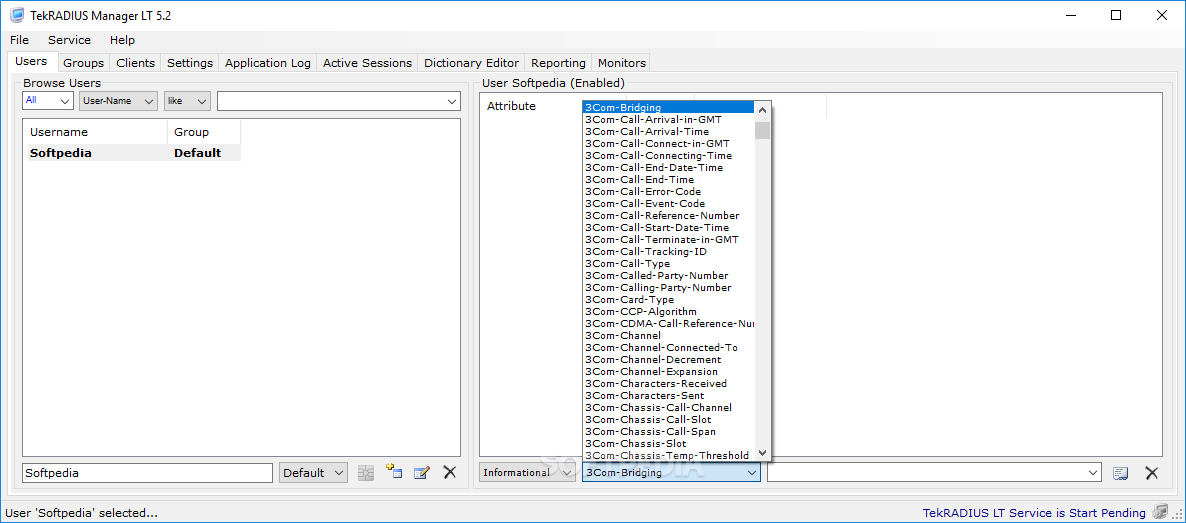Select 3Com-Chassis-Temp-Threshold attribute
Viewport: 1186px width, 523px height.
[x=669, y=456]
